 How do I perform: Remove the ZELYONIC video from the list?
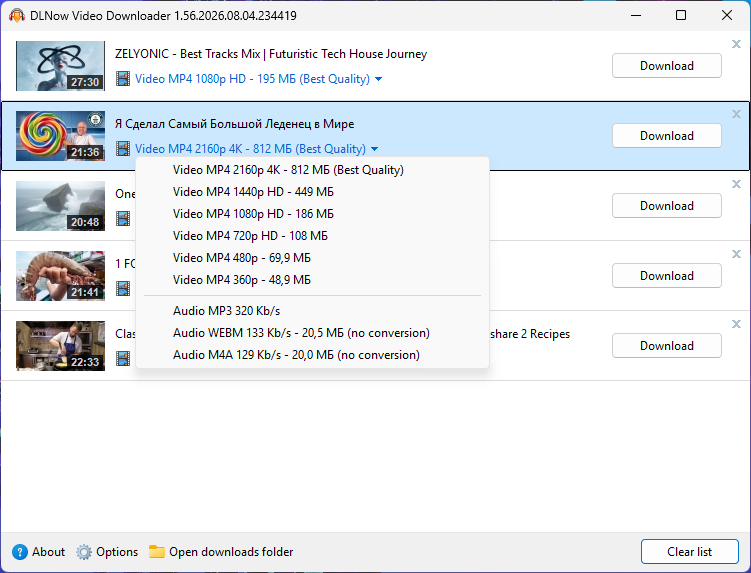pos(736,44)
